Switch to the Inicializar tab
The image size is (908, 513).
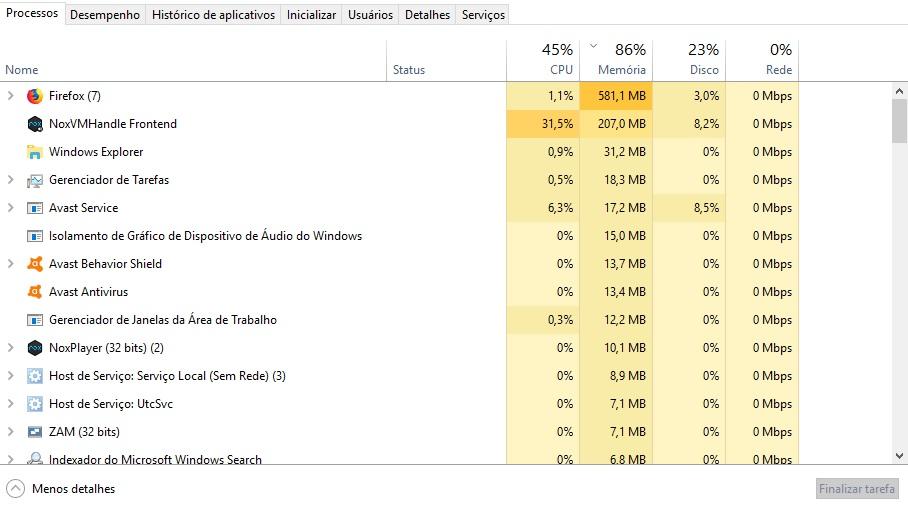click(311, 15)
